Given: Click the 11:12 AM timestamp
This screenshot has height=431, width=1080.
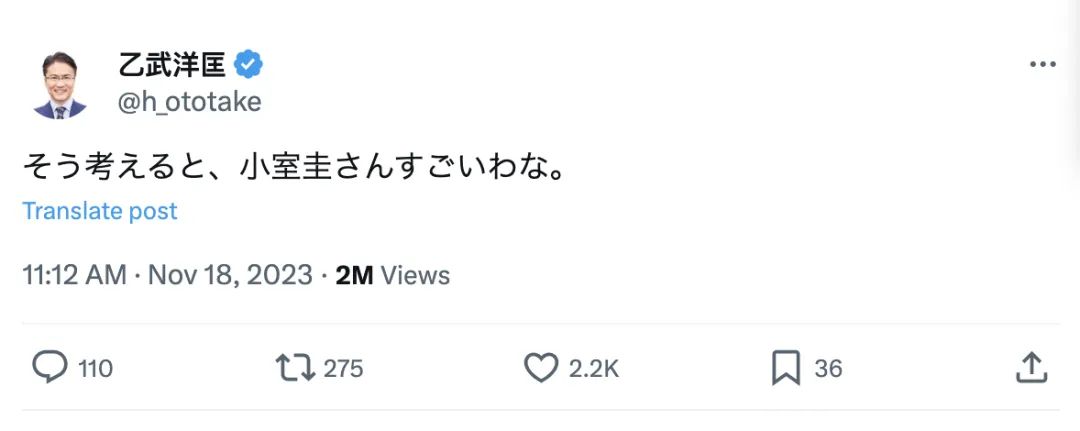Looking at the screenshot, I should coord(74,275).
